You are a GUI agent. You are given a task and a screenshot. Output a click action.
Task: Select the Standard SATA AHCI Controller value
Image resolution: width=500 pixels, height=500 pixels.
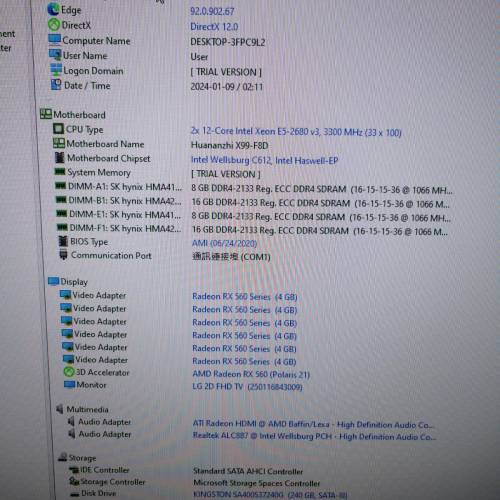[x=248, y=471]
